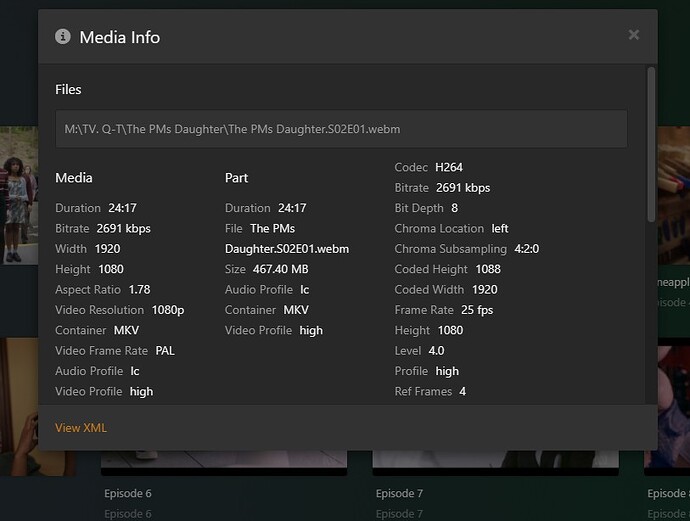This screenshot has width=690, height=521.
Task: Click the Part section heading
Action: 236,178
